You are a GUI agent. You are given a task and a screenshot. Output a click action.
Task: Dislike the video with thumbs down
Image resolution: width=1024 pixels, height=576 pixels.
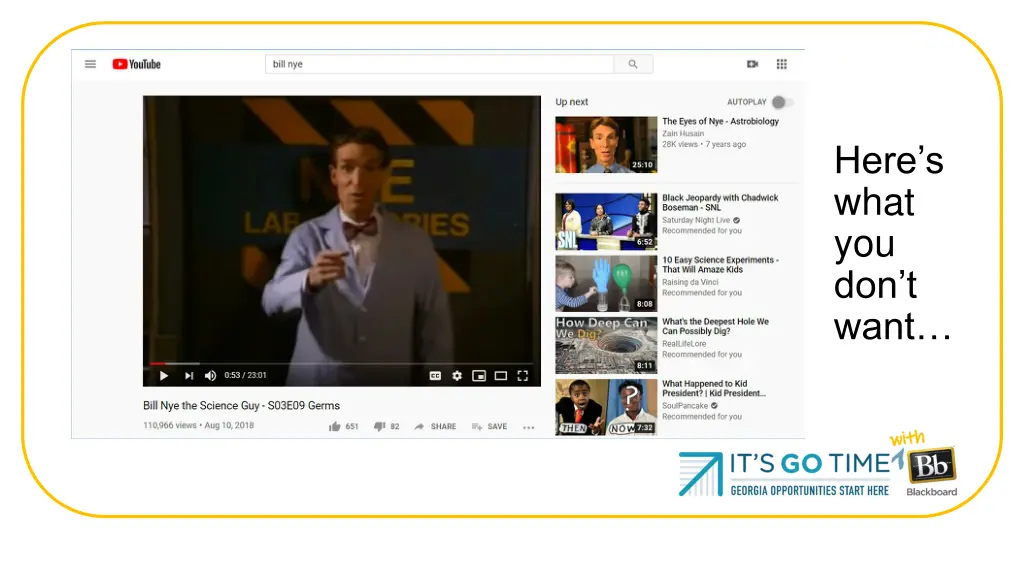379,426
